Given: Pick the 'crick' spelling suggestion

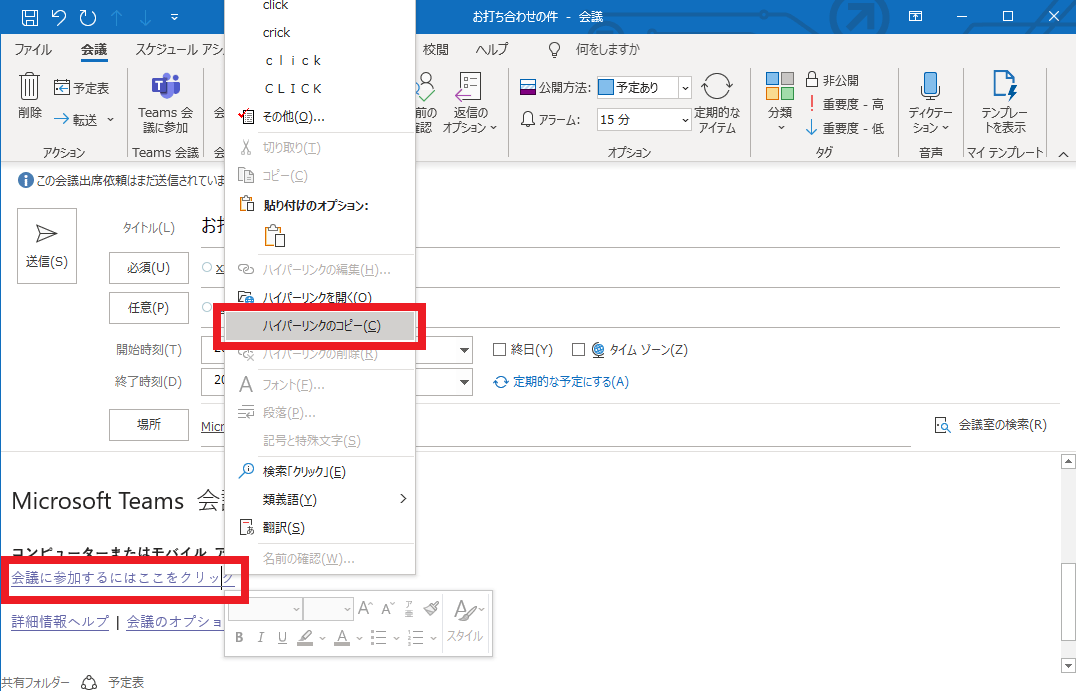Looking at the screenshot, I should (277, 32).
